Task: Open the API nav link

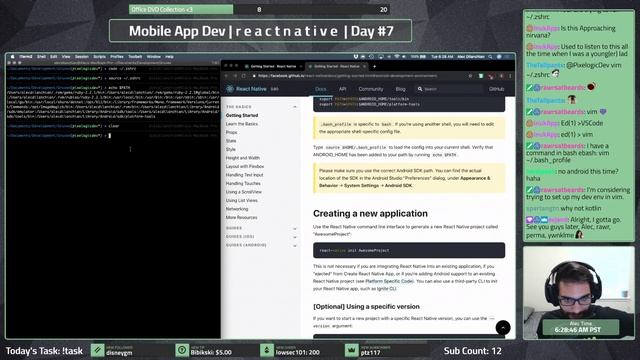Action: pos(342,89)
